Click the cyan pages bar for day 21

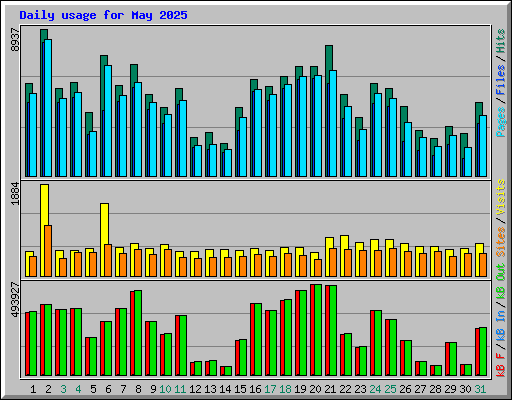[333, 123]
